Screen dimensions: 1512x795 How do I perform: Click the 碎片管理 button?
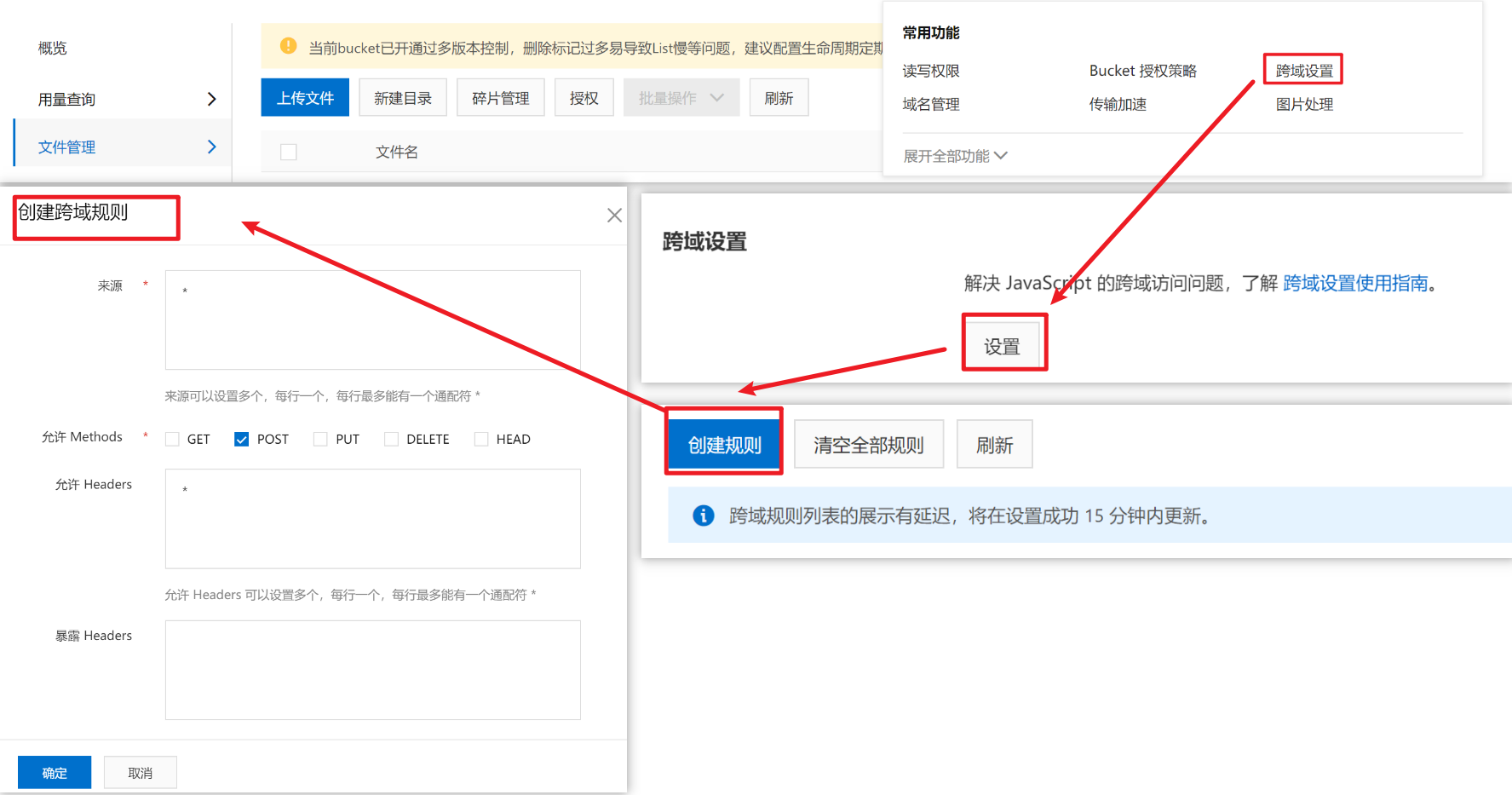click(501, 98)
